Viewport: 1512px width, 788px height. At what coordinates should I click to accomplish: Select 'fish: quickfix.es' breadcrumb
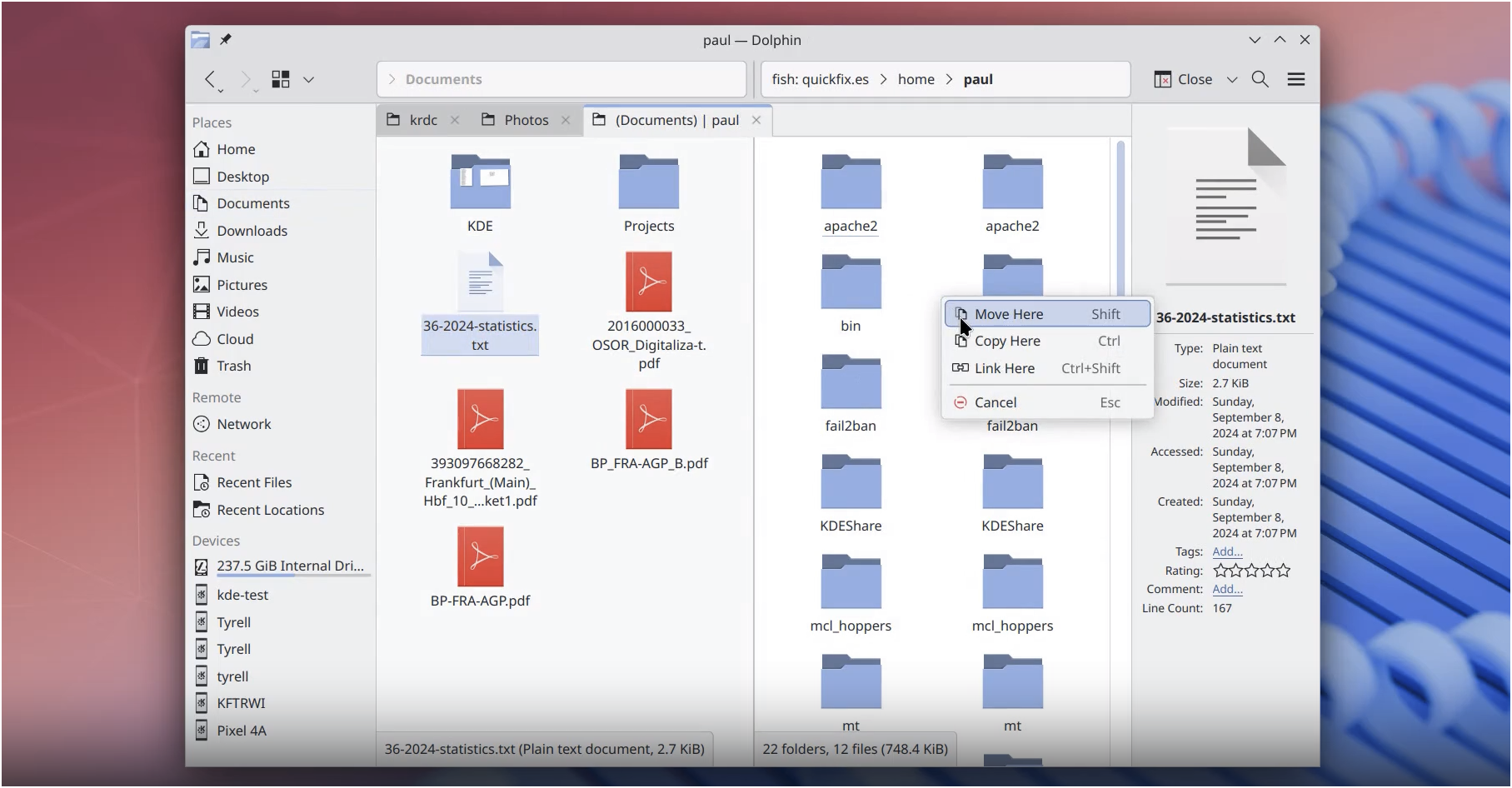tap(820, 79)
